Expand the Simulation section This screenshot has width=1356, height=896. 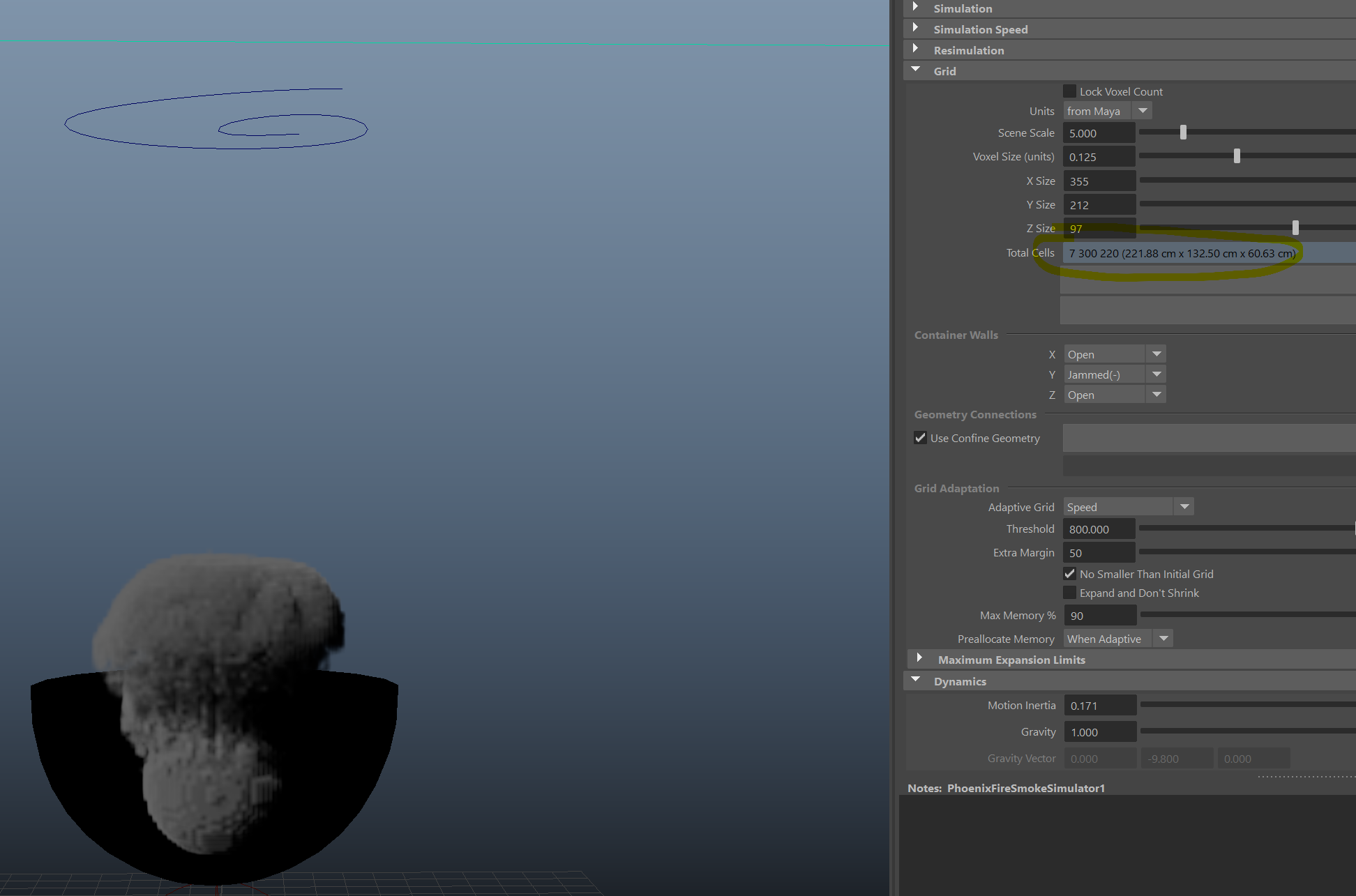915,8
